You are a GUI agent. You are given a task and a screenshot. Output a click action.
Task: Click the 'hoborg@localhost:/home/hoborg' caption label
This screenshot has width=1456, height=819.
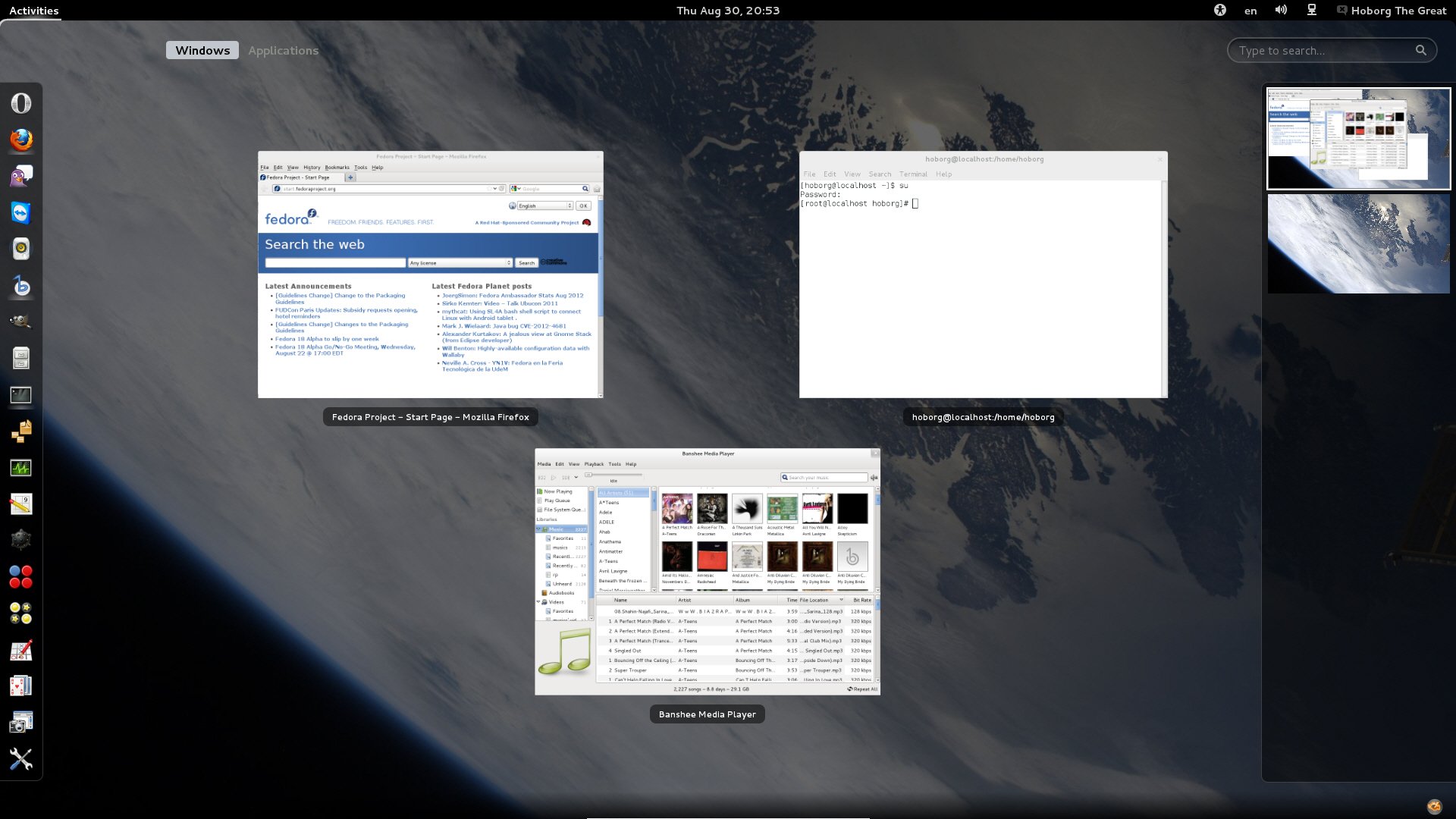click(984, 417)
